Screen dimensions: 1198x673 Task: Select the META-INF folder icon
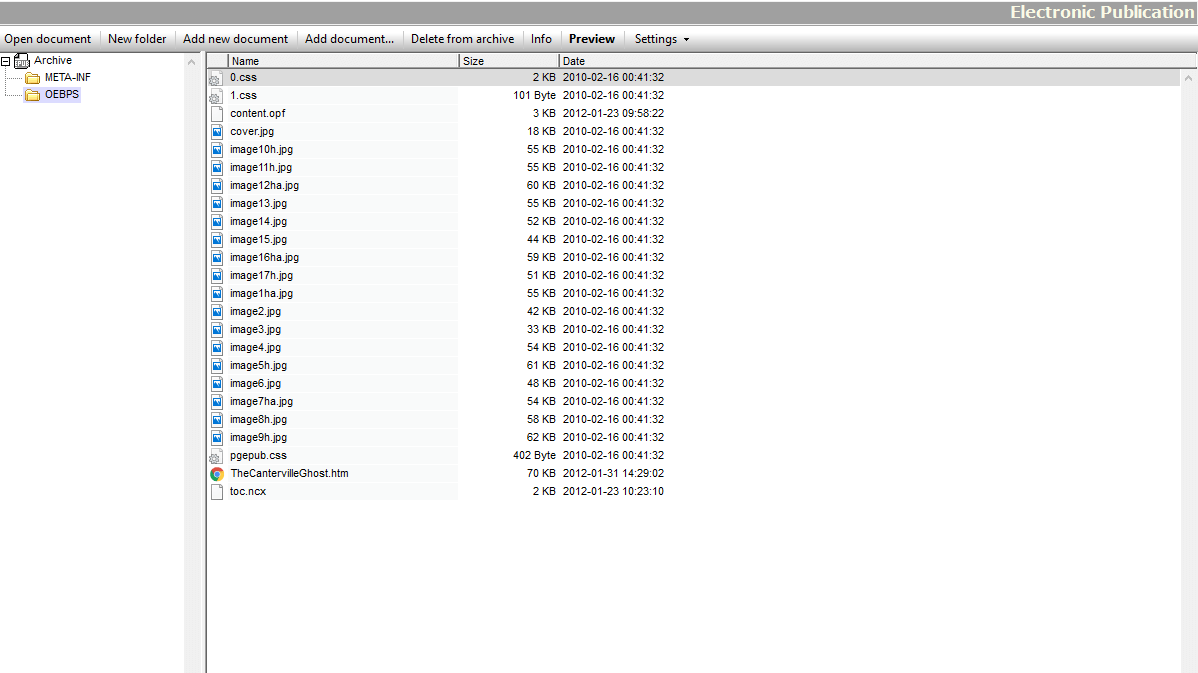click(x=33, y=78)
